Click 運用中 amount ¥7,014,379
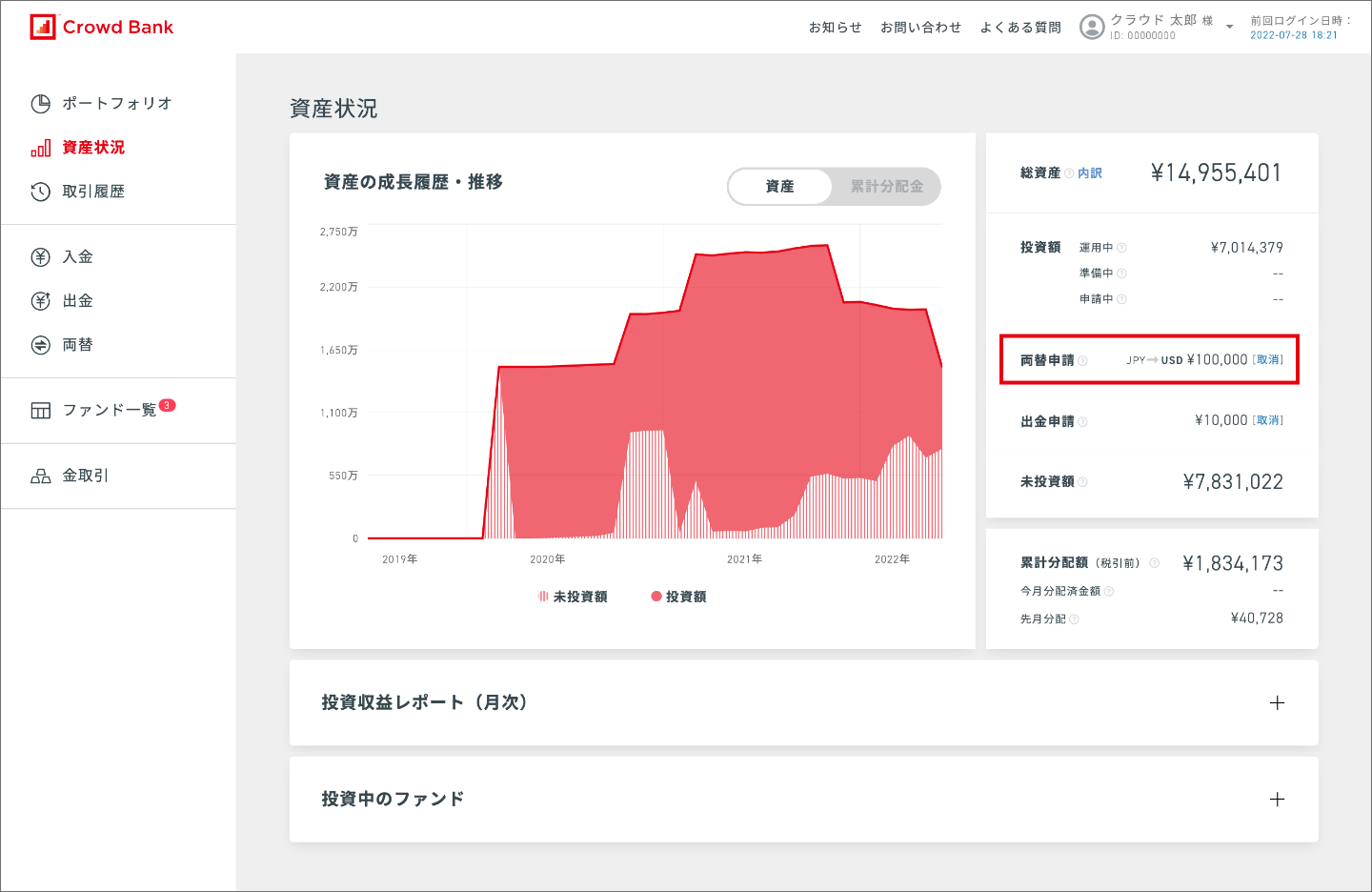 [1247, 248]
